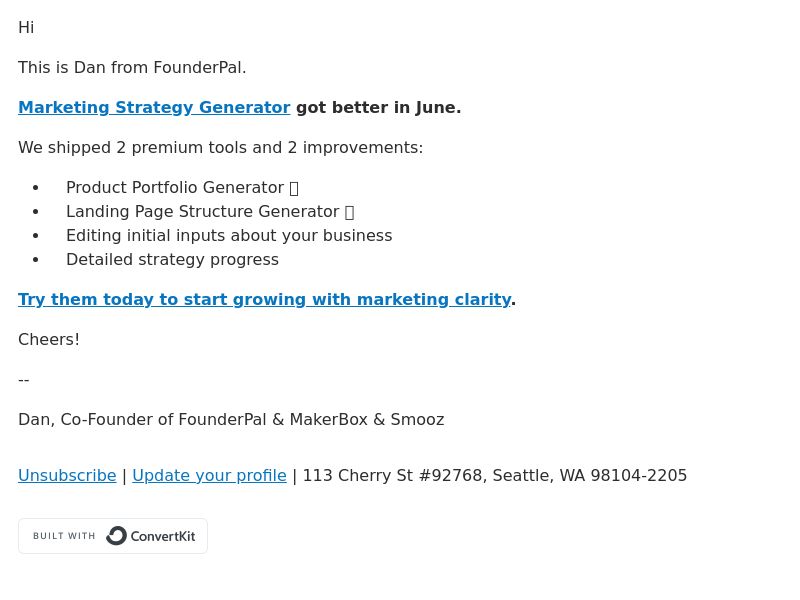Click the 'This is Dan from FounderPal.' line
This screenshot has height=600, width=800.
(132, 67)
